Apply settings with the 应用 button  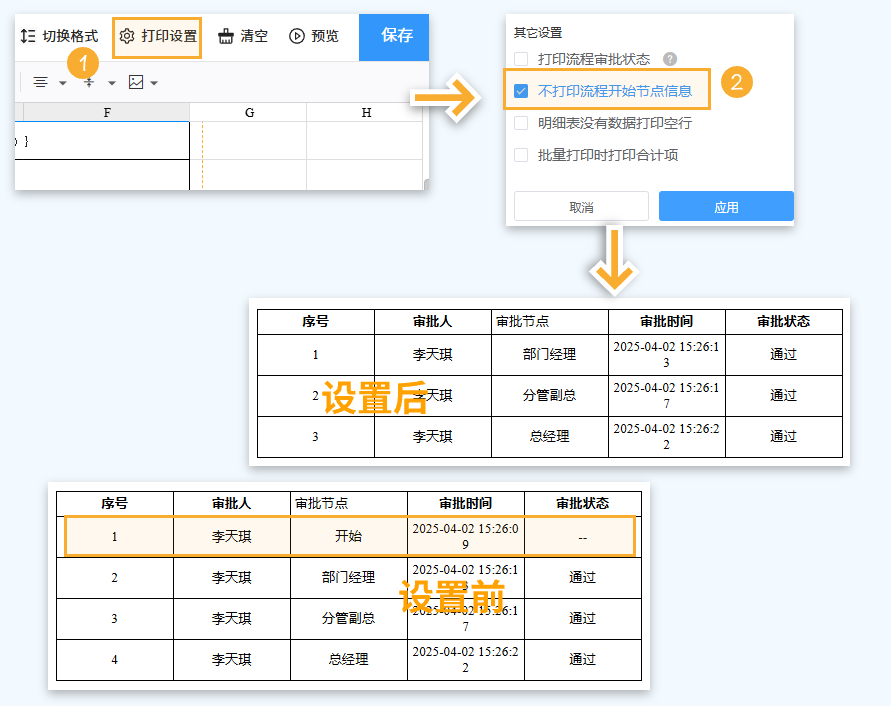pos(726,206)
